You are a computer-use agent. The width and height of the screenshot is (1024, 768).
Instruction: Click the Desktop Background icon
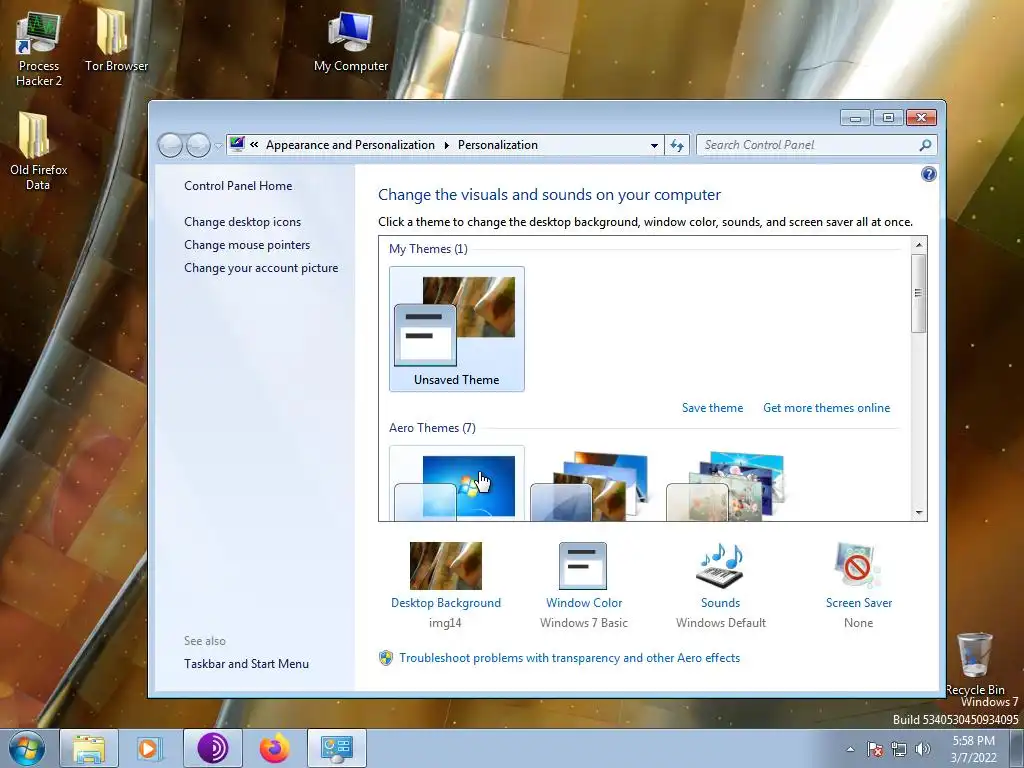(445, 566)
